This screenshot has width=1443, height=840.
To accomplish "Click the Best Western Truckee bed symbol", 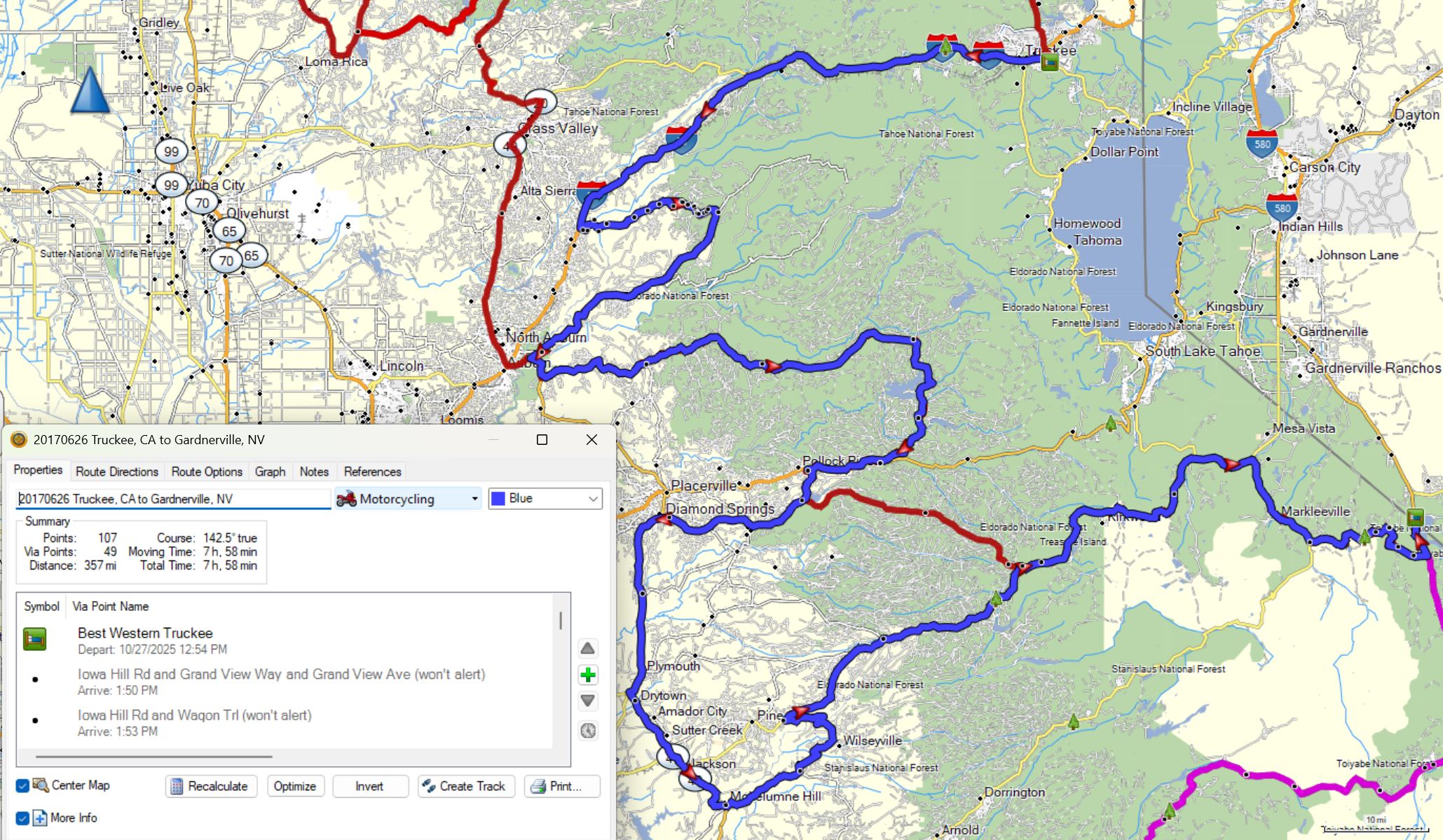I will (34, 640).
